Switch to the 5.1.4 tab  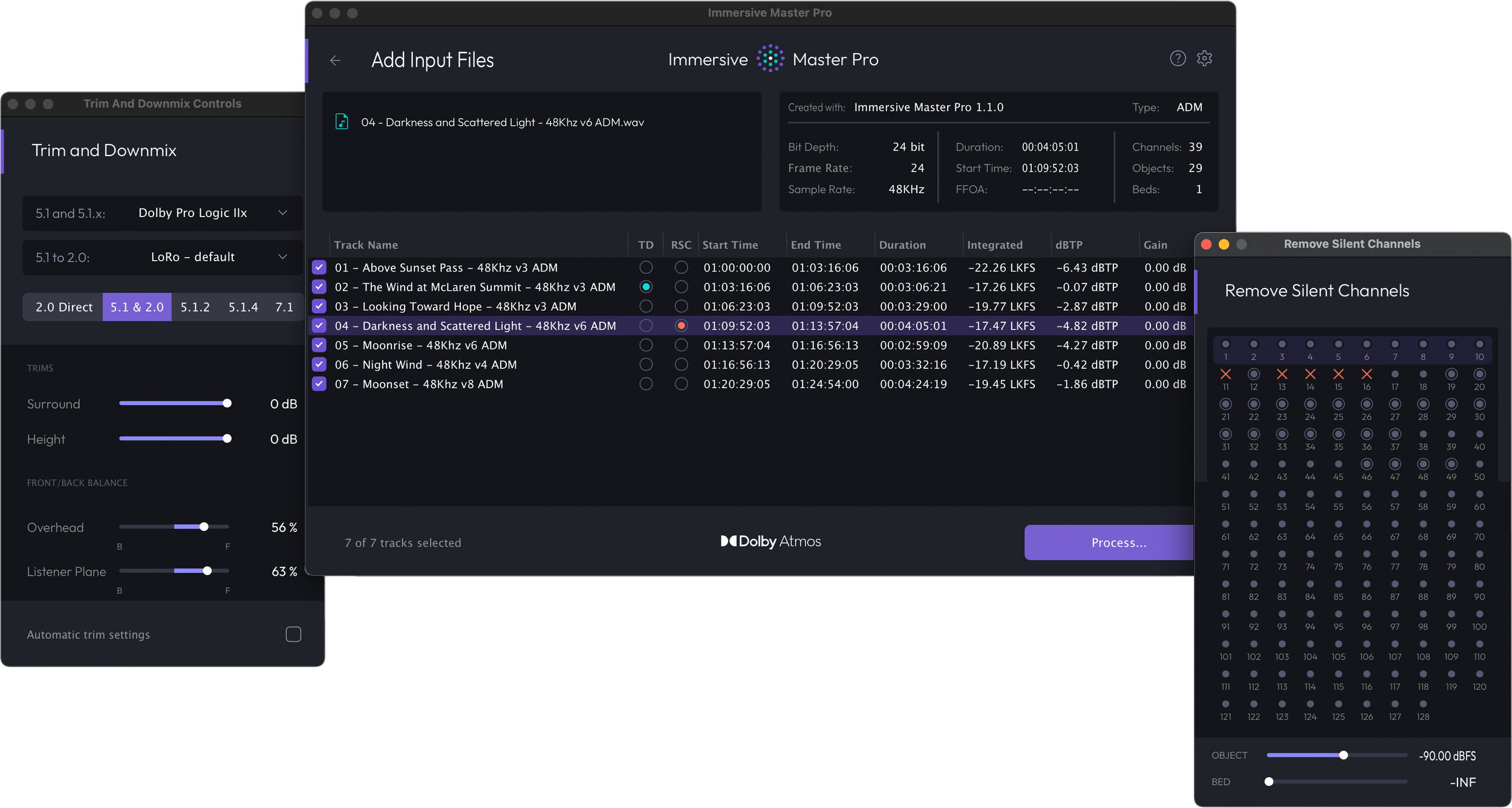(x=243, y=307)
